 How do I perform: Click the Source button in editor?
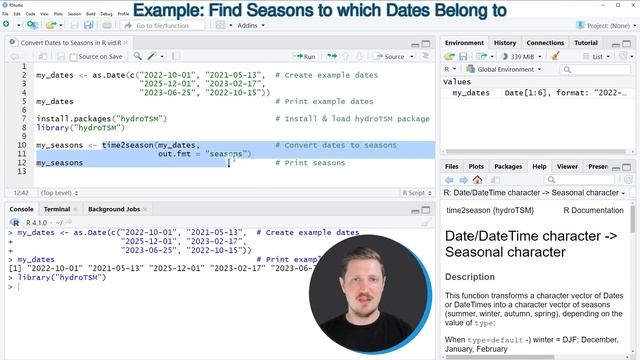coord(390,56)
